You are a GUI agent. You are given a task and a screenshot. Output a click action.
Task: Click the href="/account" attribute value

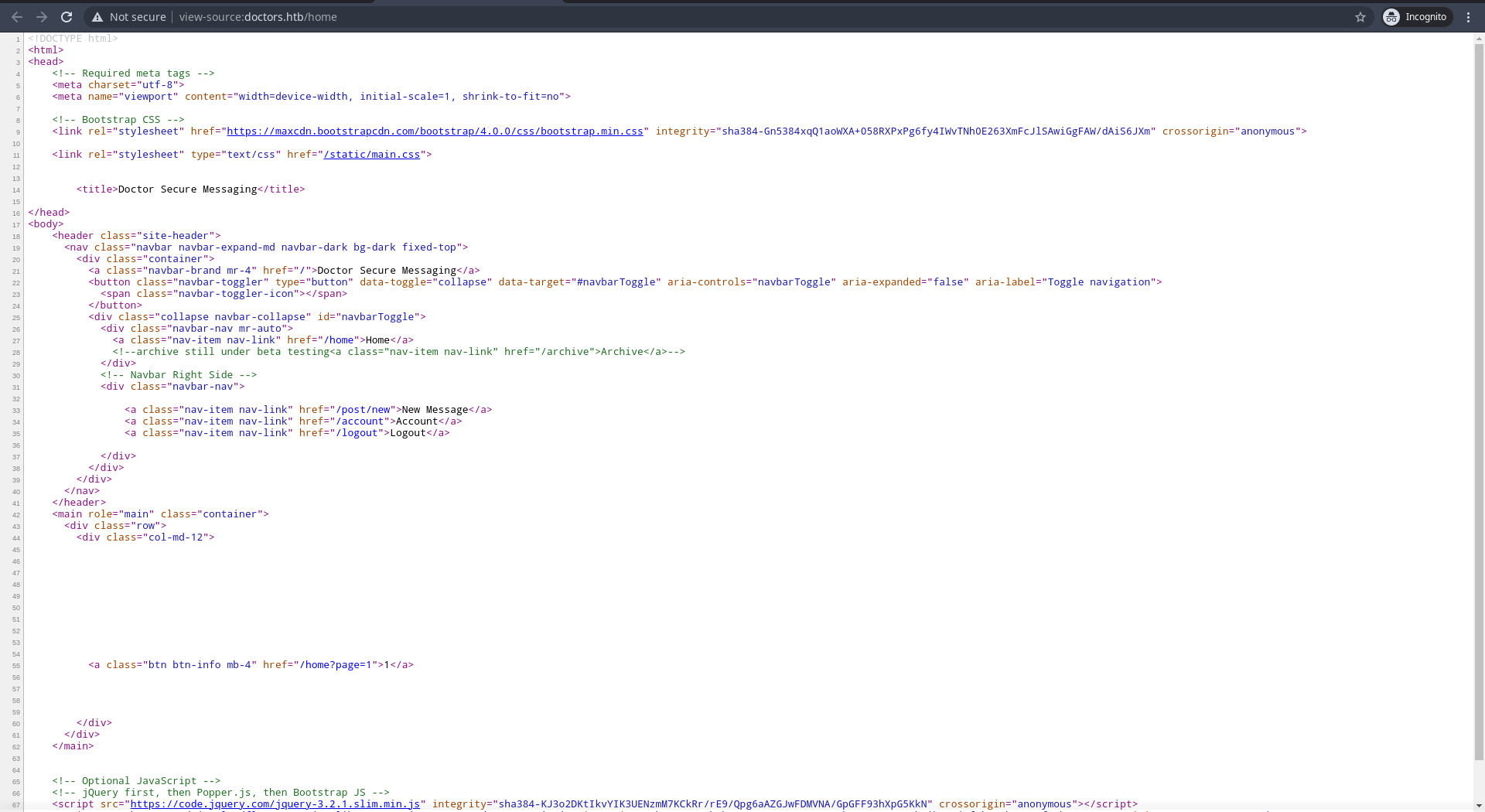coord(360,421)
